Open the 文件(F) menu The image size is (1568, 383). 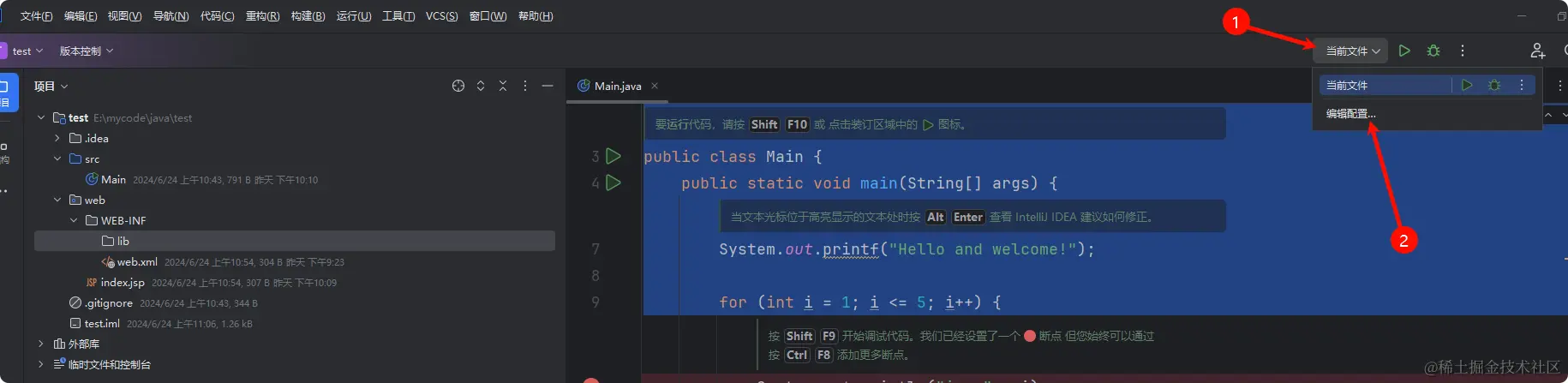(36, 16)
